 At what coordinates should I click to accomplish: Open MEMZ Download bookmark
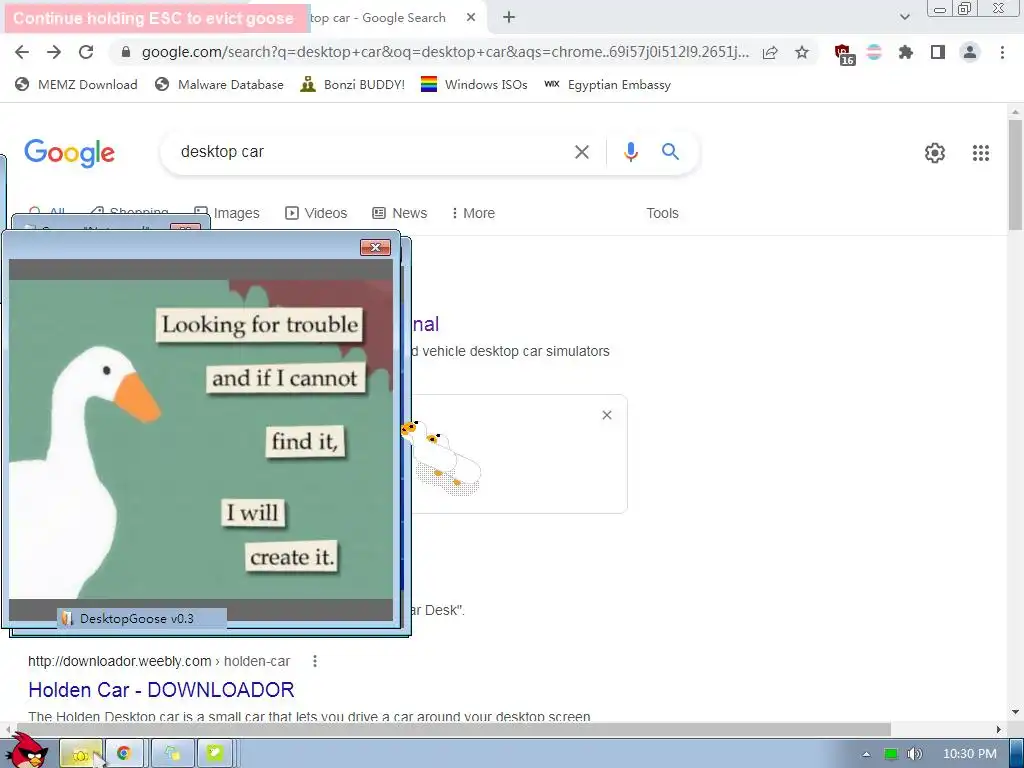76,84
